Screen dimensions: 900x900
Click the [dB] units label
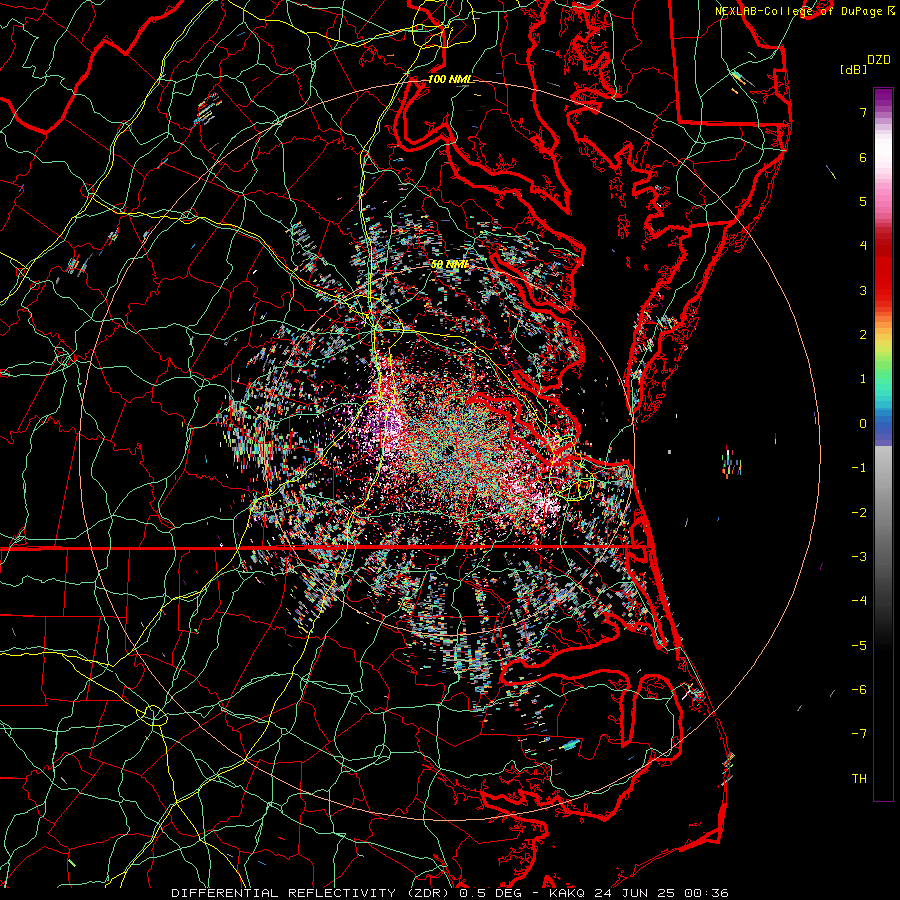tap(853, 69)
